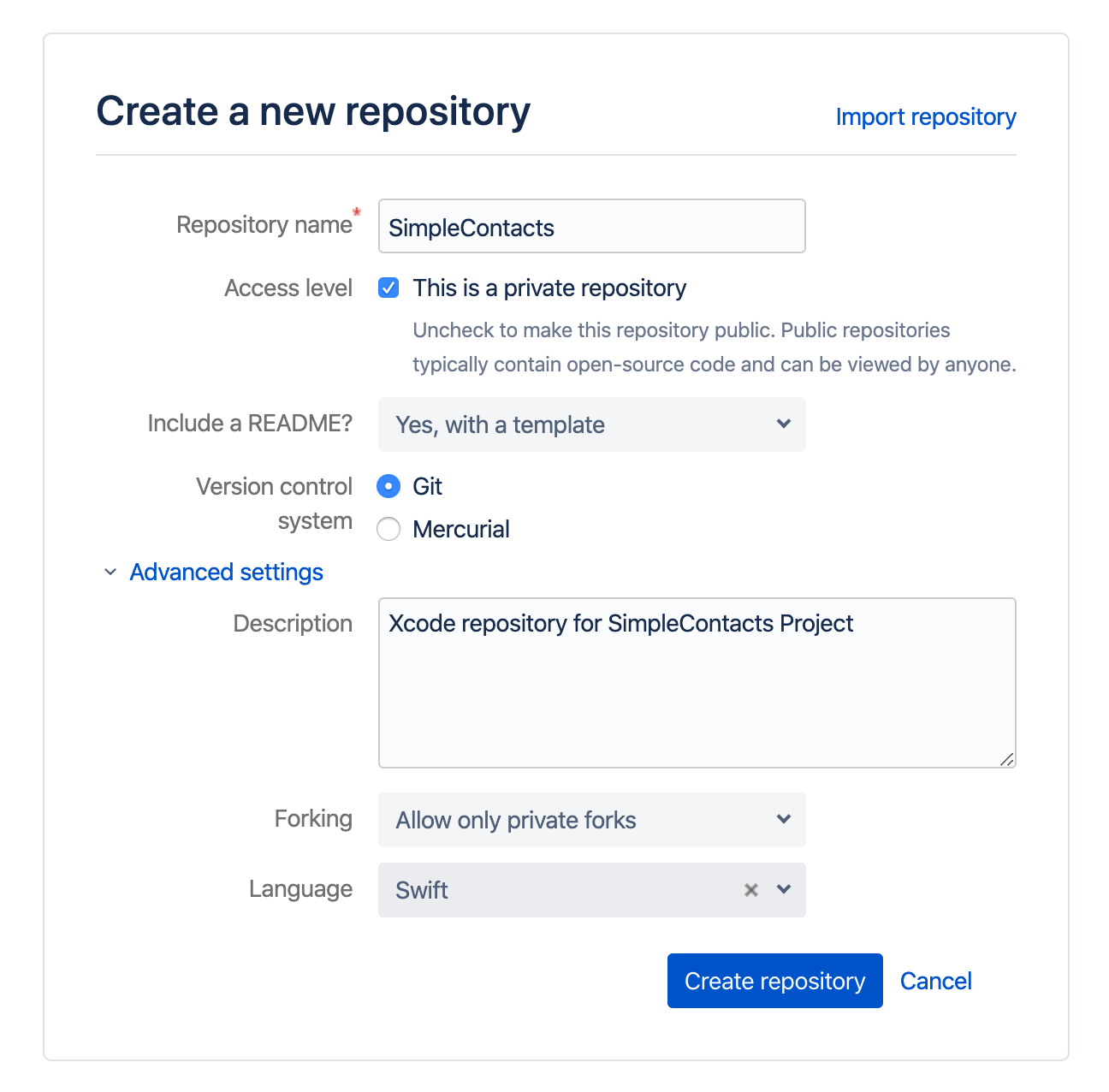Clear the selected Swift language

(x=750, y=890)
